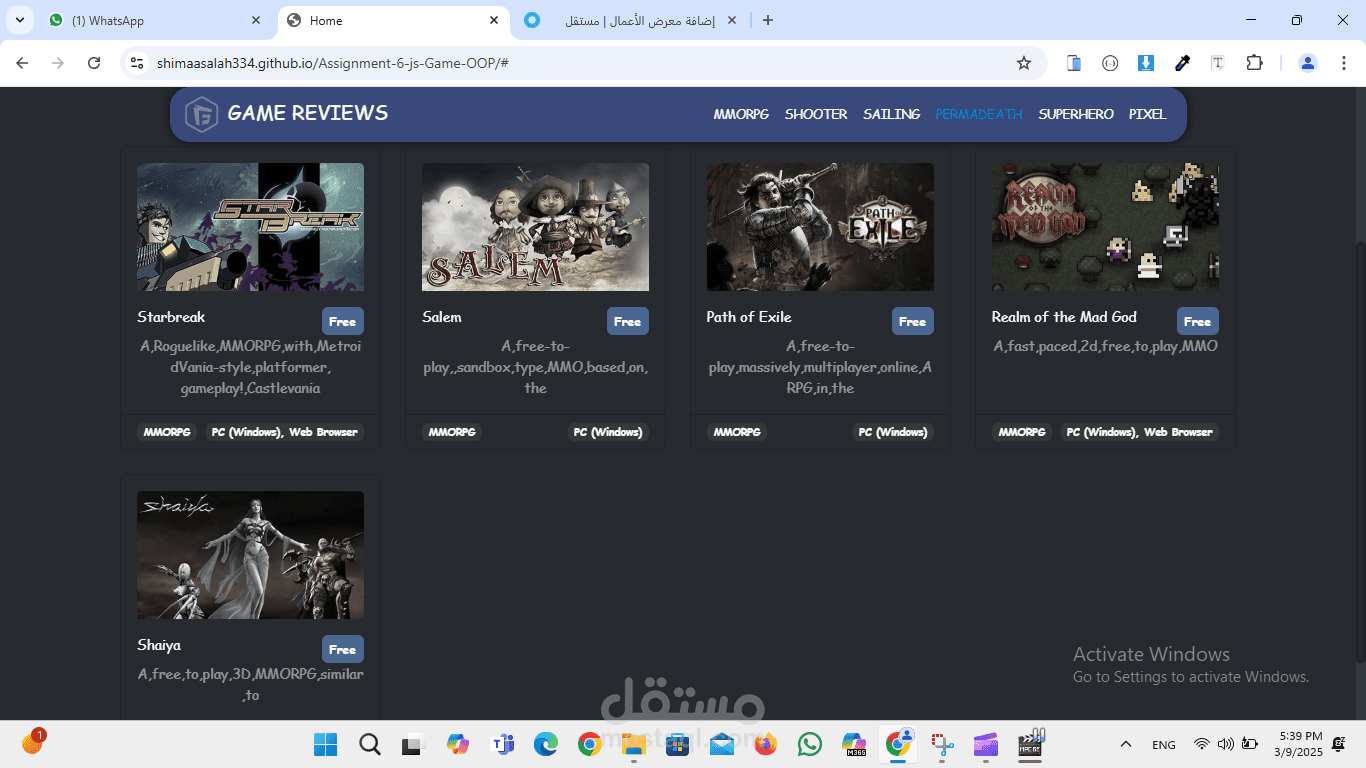Reload the current page
The width and height of the screenshot is (1366, 768).
[x=94, y=63]
